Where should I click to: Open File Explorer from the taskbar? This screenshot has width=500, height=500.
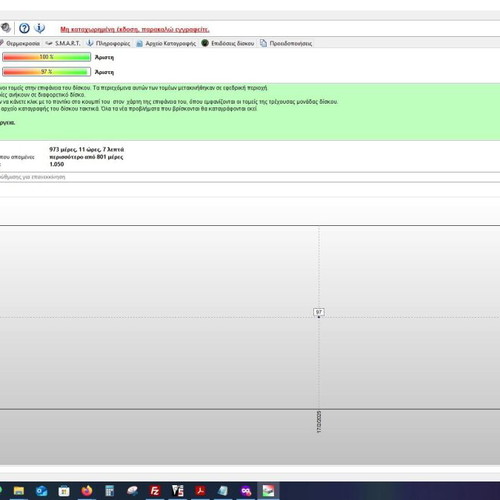coord(19,491)
